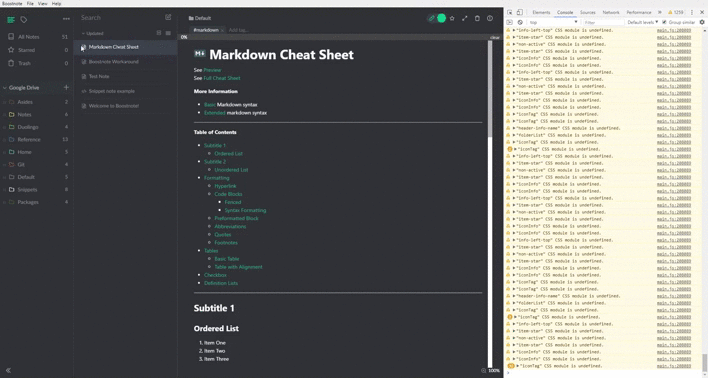Open the Trash section in the sidebar
This screenshot has width=708, height=378.
tap(37, 63)
